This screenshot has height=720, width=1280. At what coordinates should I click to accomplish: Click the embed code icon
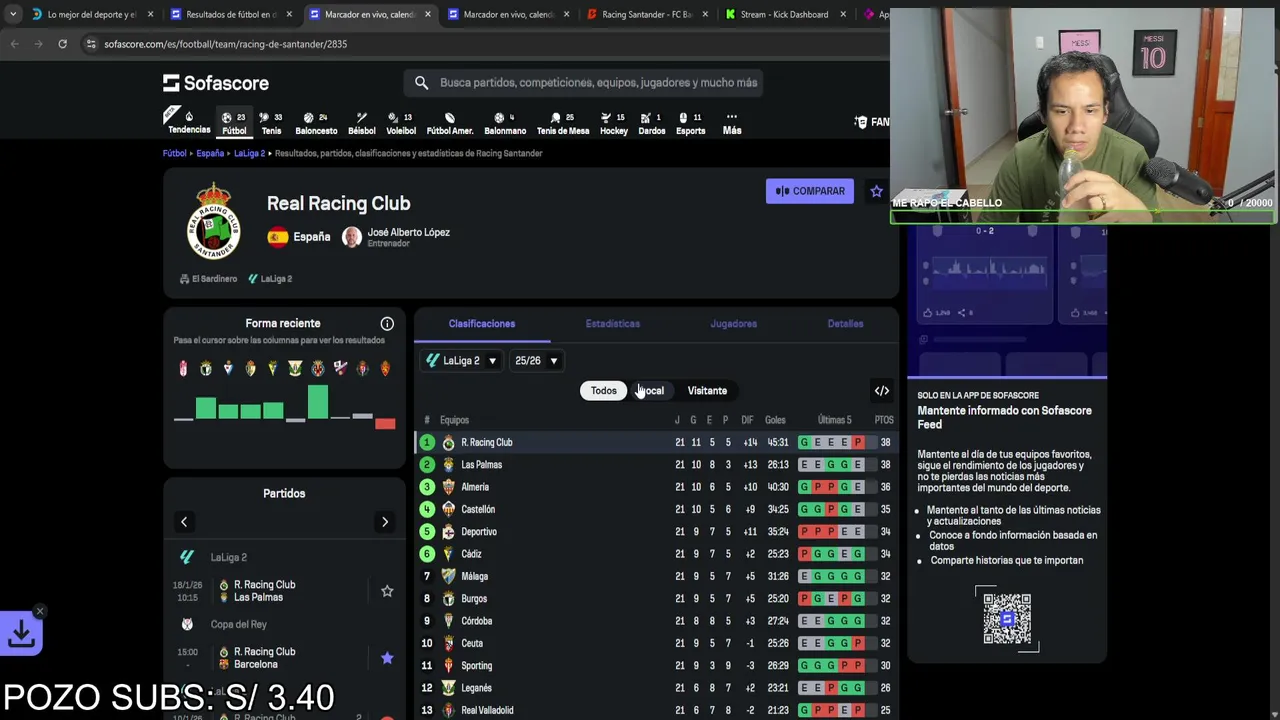[882, 391]
